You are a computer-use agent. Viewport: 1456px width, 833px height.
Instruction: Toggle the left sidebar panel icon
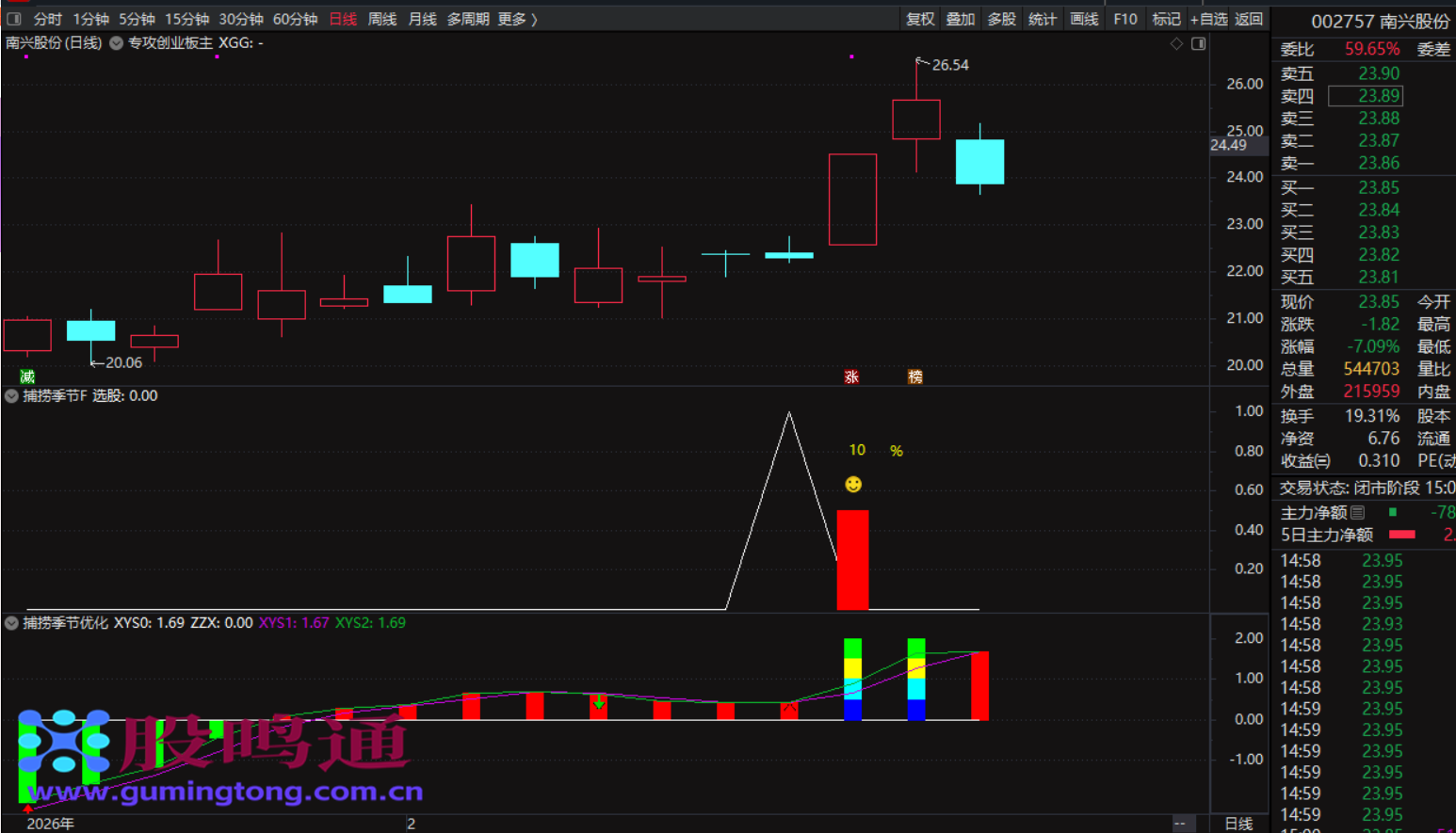click(14, 19)
